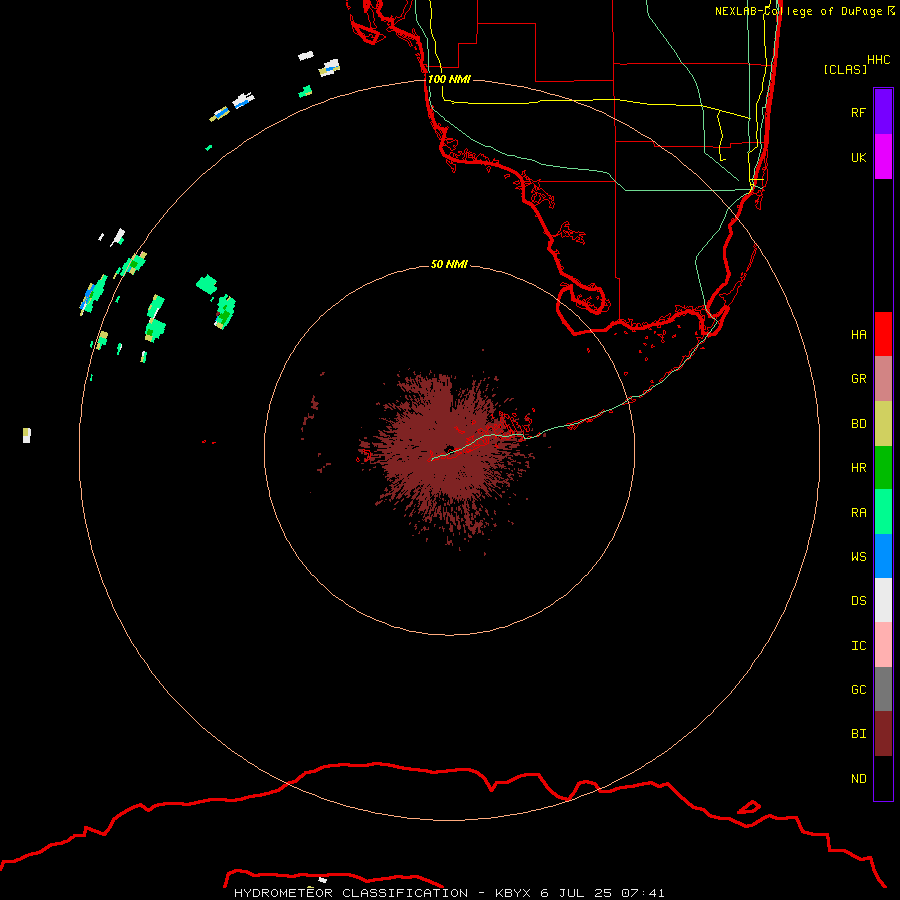This screenshot has width=900, height=900.
Task: Click the GC legend label
Action: [858, 690]
